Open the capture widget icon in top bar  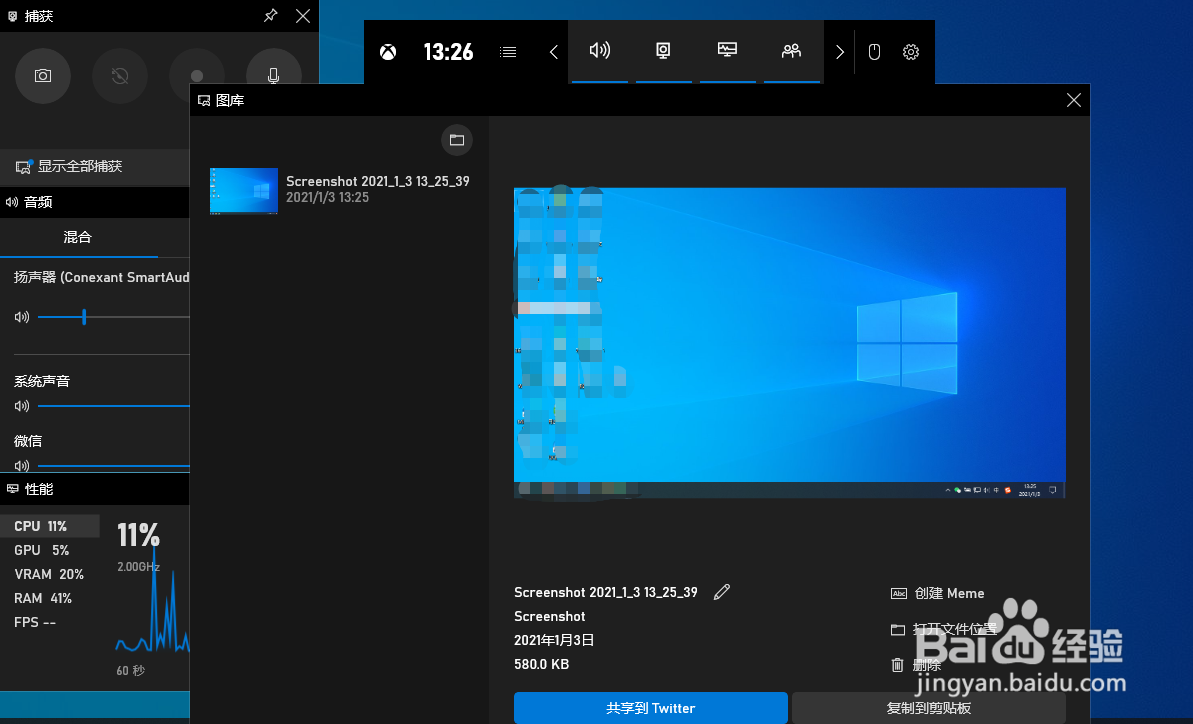(x=663, y=51)
